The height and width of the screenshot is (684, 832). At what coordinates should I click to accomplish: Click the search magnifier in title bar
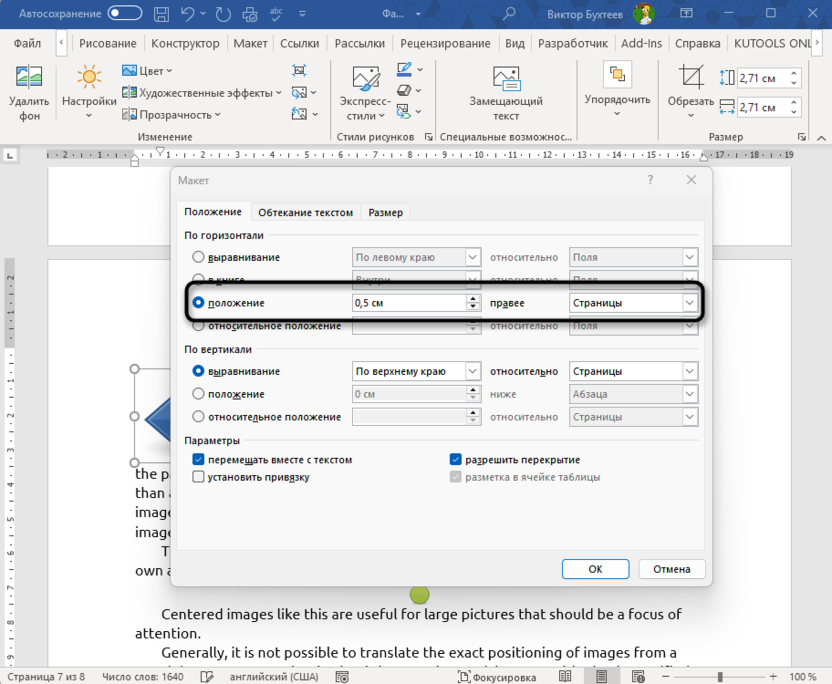(x=510, y=14)
